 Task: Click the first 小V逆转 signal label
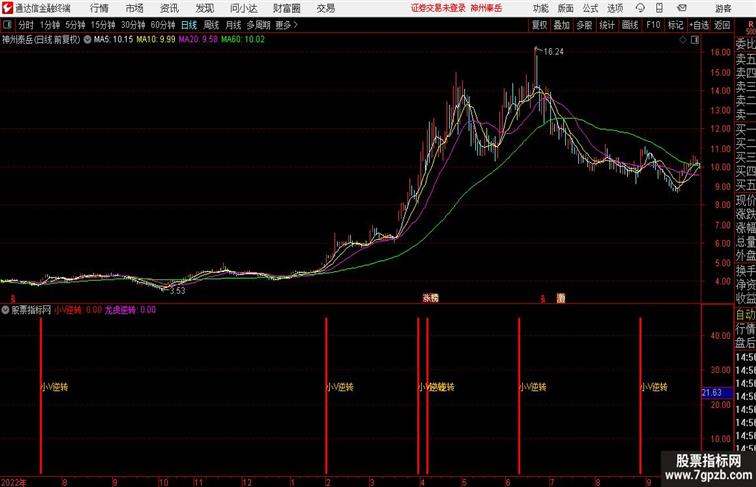[x=54, y=387]
